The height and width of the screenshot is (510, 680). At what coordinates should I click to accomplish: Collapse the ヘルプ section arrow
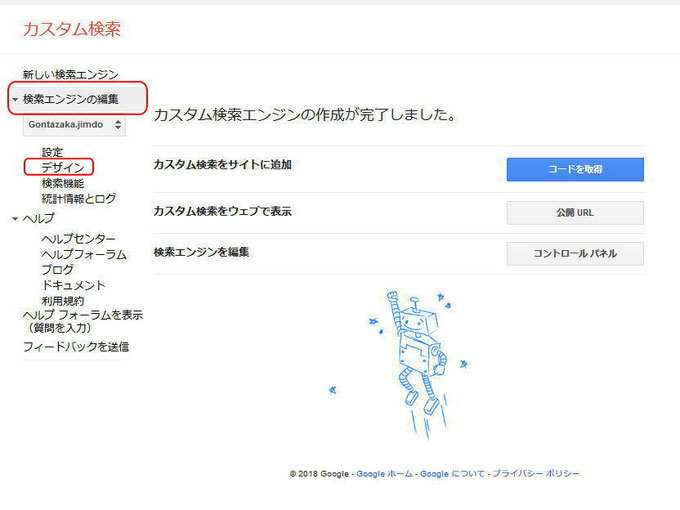point(15,219)
